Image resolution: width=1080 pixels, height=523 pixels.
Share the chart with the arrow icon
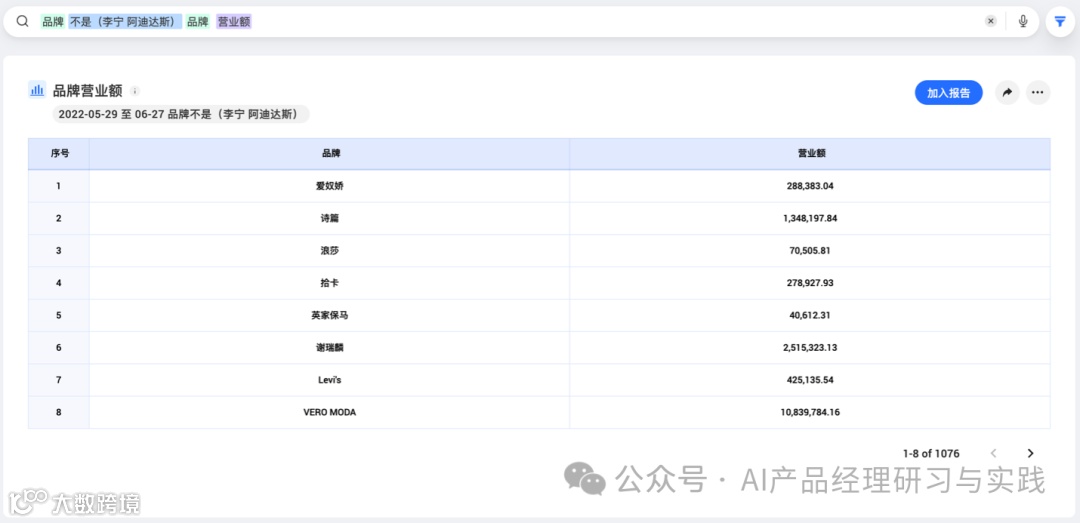pos(1007,93)
